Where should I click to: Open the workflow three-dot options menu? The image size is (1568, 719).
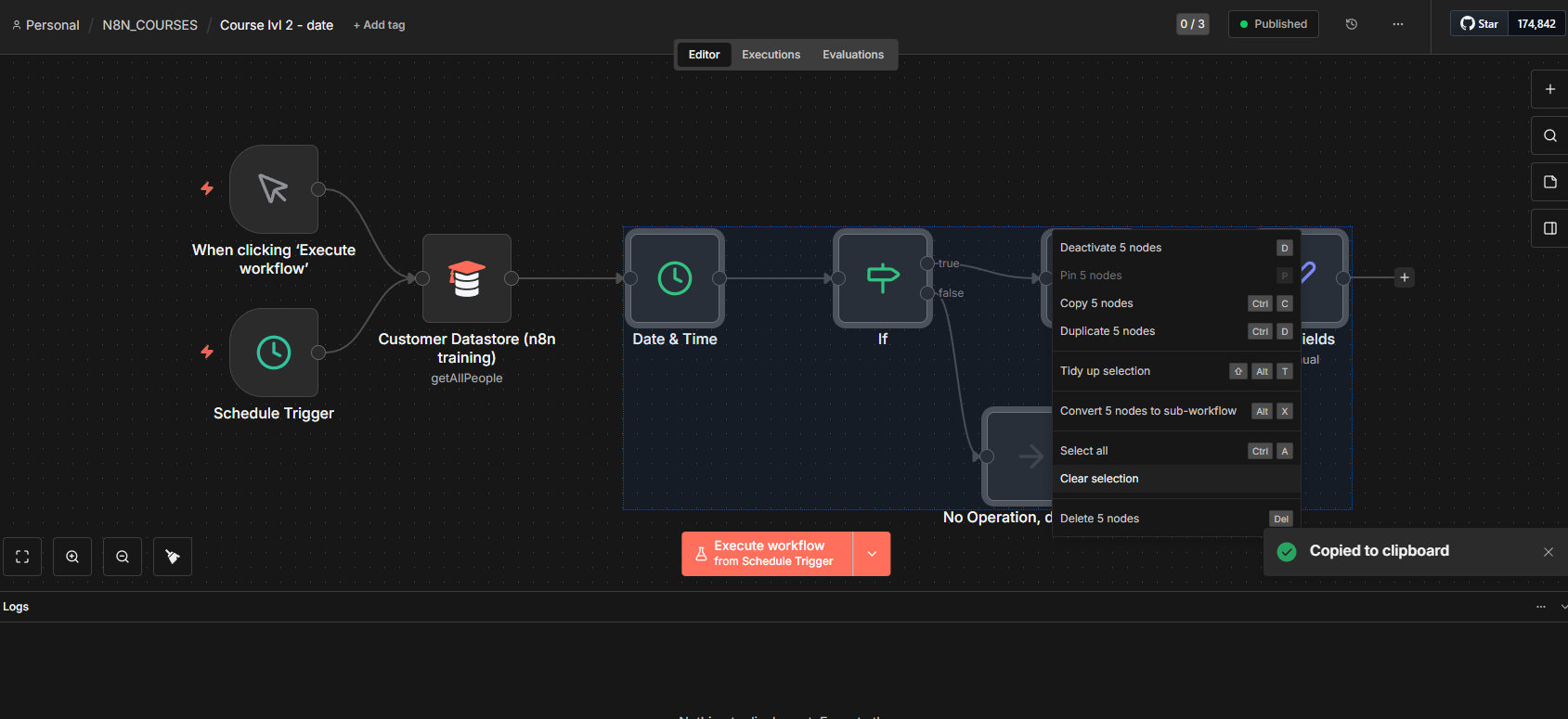pyautogui.click(x=1398, y=24)
